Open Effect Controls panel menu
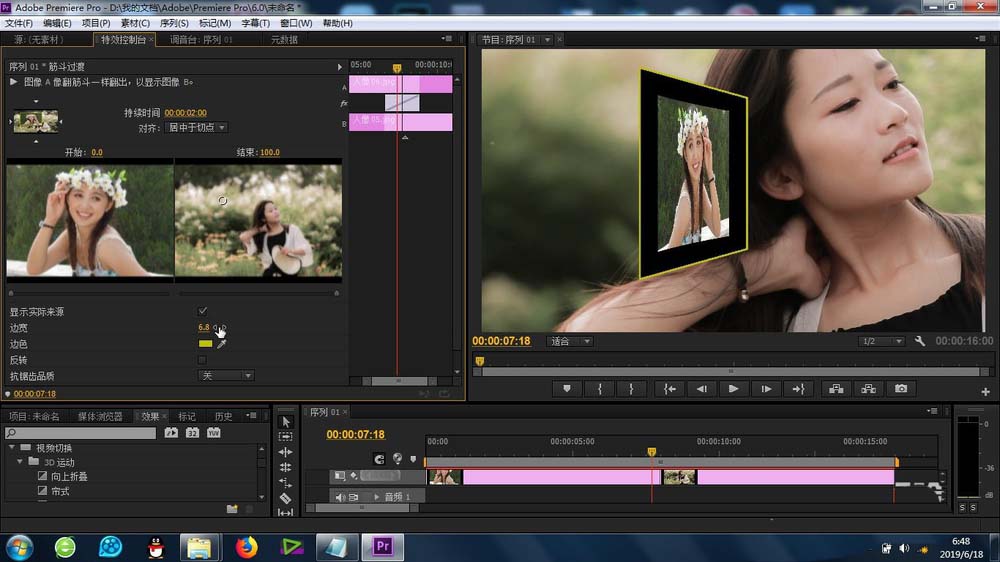 [x=447, y=39]
